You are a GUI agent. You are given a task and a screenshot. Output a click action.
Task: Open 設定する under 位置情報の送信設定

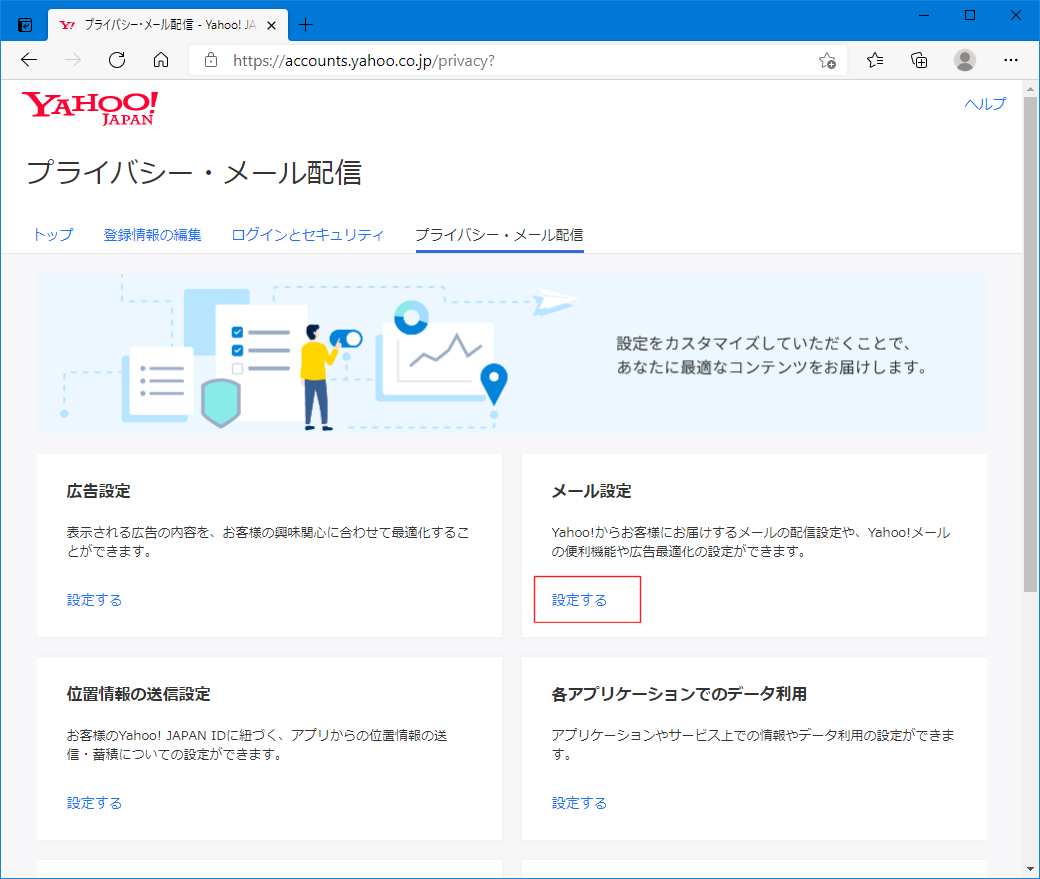coord(94,803)
